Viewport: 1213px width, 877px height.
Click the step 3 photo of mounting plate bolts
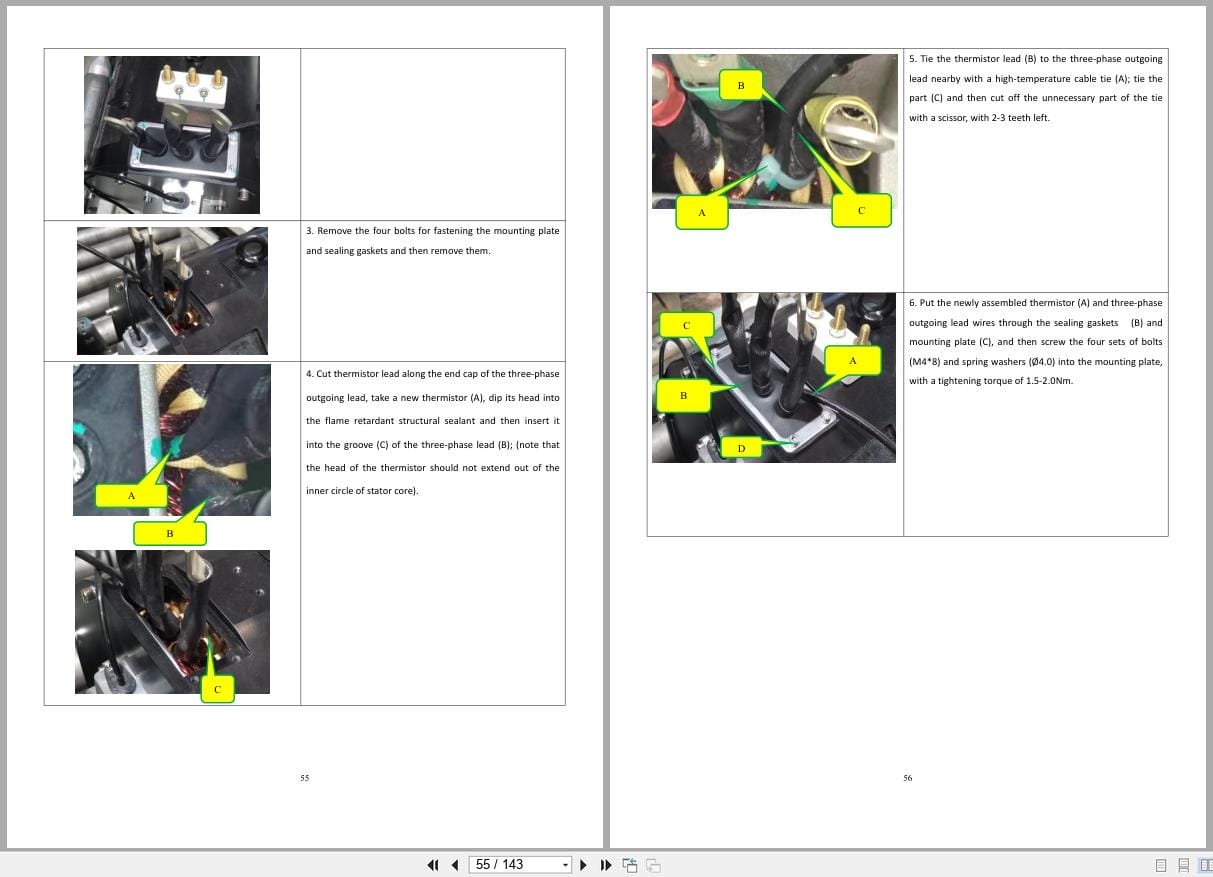pyautogui.click(x=172, y=291)
